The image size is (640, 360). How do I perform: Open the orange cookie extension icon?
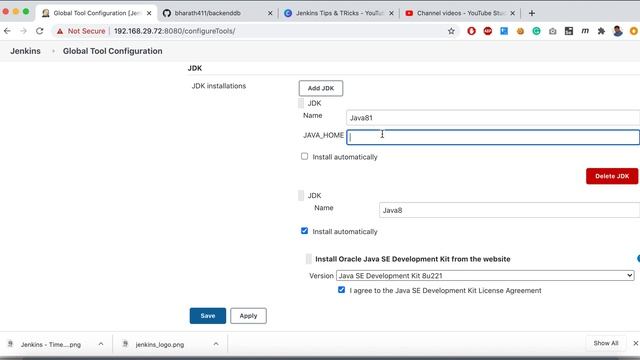520,31
